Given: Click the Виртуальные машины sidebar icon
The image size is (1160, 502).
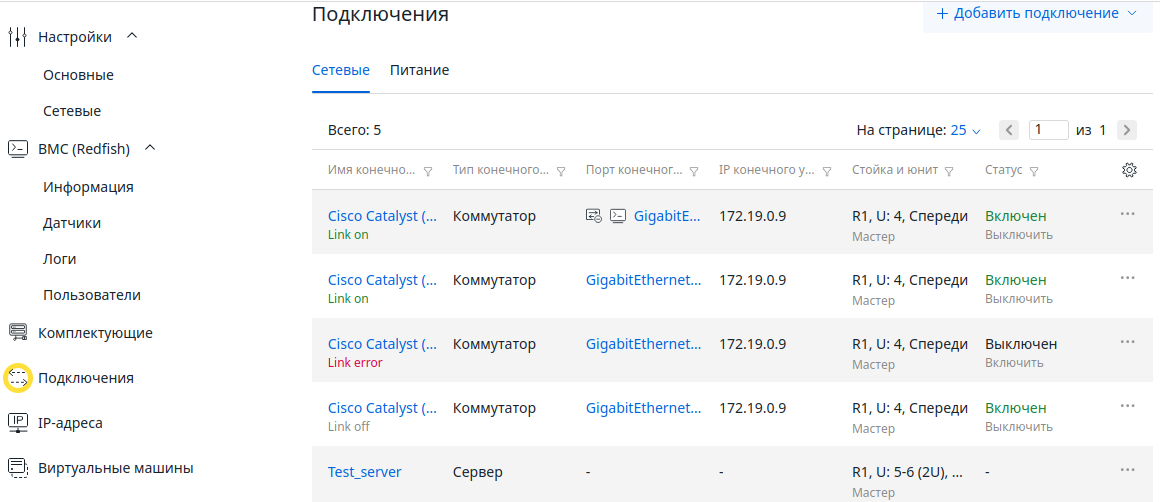Looking at the screenshot, I should coord(18,468).
